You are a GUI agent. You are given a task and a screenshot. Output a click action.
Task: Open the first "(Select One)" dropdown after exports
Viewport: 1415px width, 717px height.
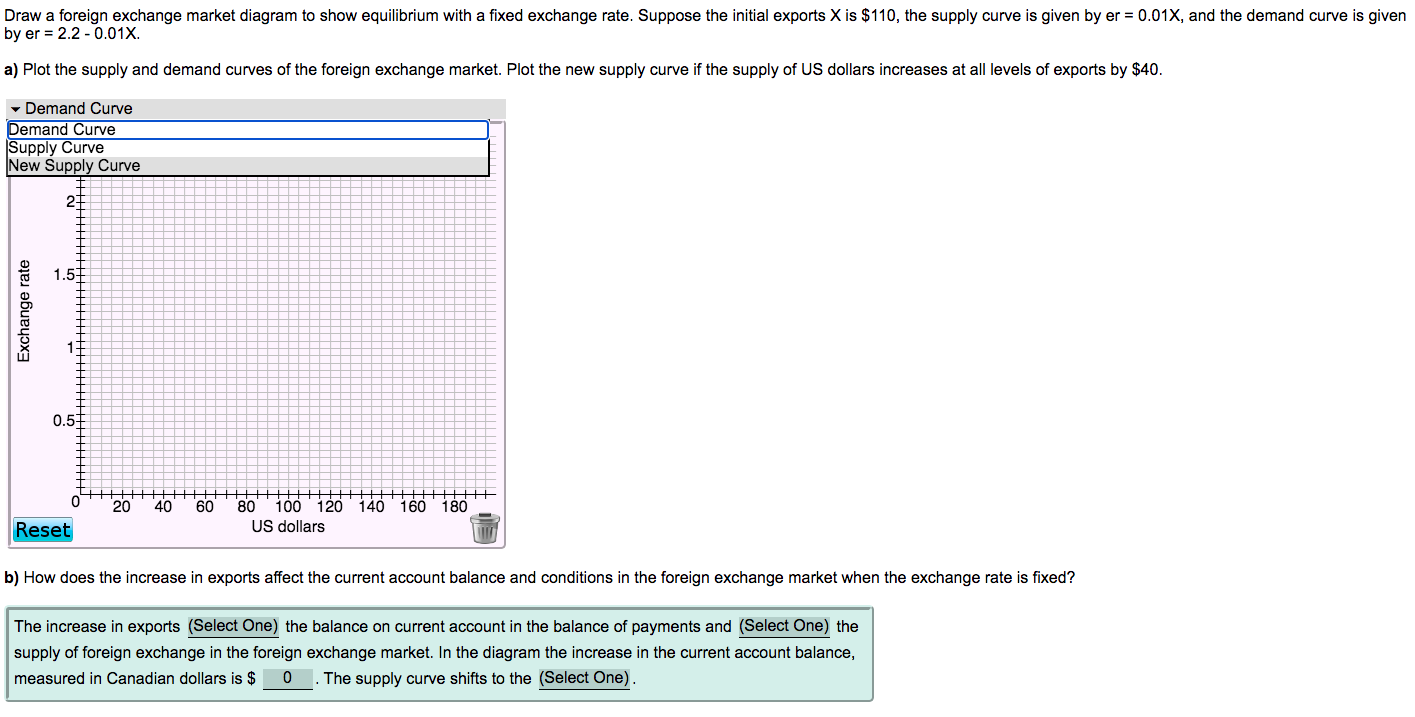(x=233, y=626)
